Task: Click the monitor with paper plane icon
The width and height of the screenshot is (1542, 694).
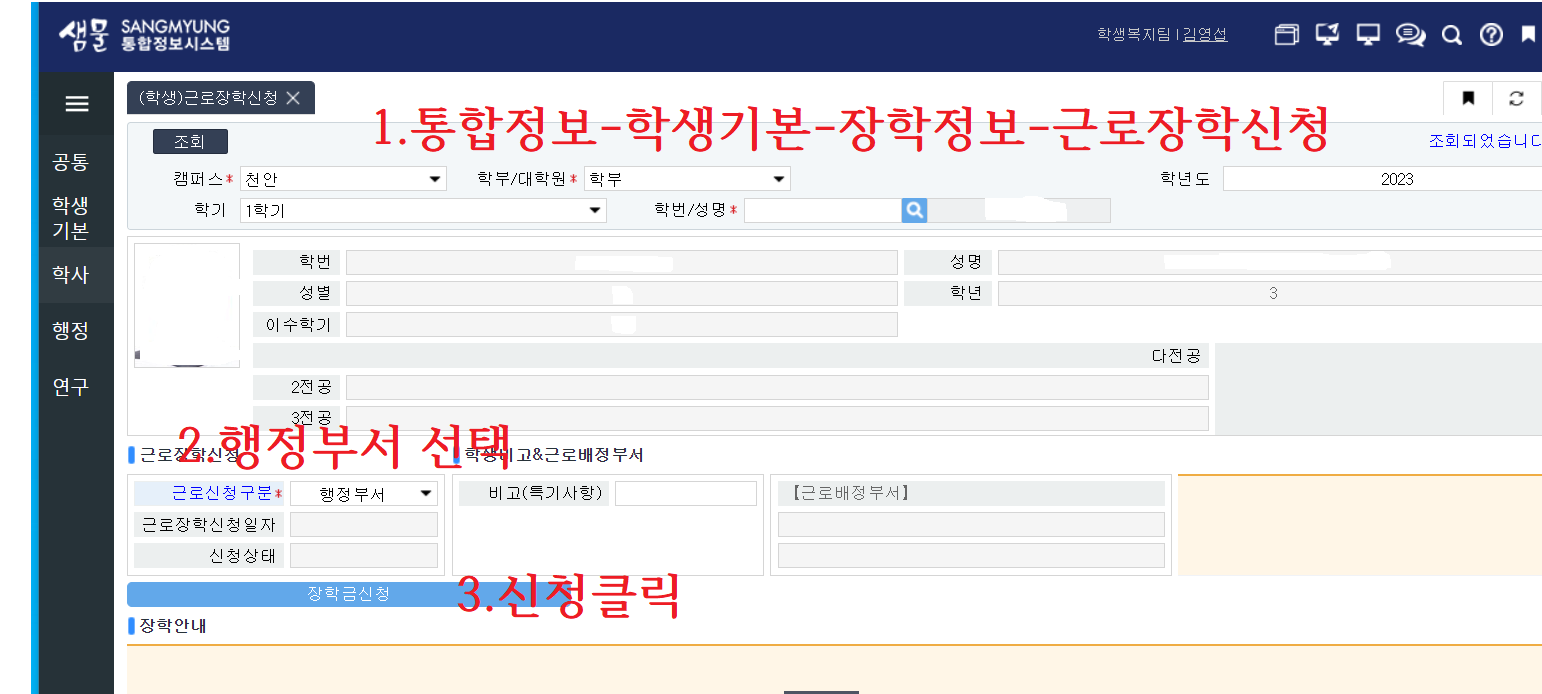Action: pyautogui.click(x=1327, y=35)
